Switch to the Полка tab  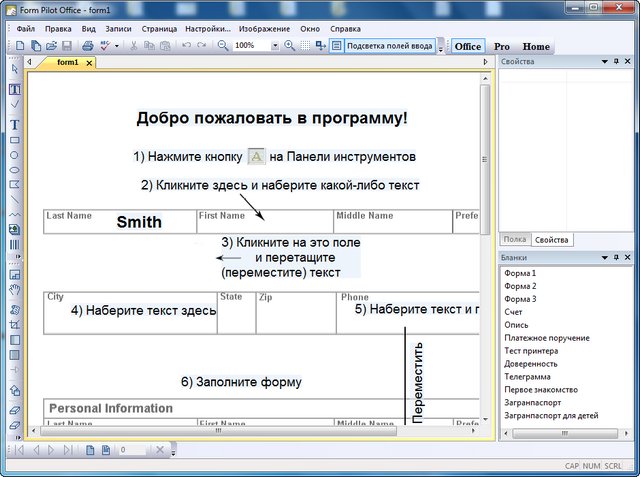(x=515, y=240)
